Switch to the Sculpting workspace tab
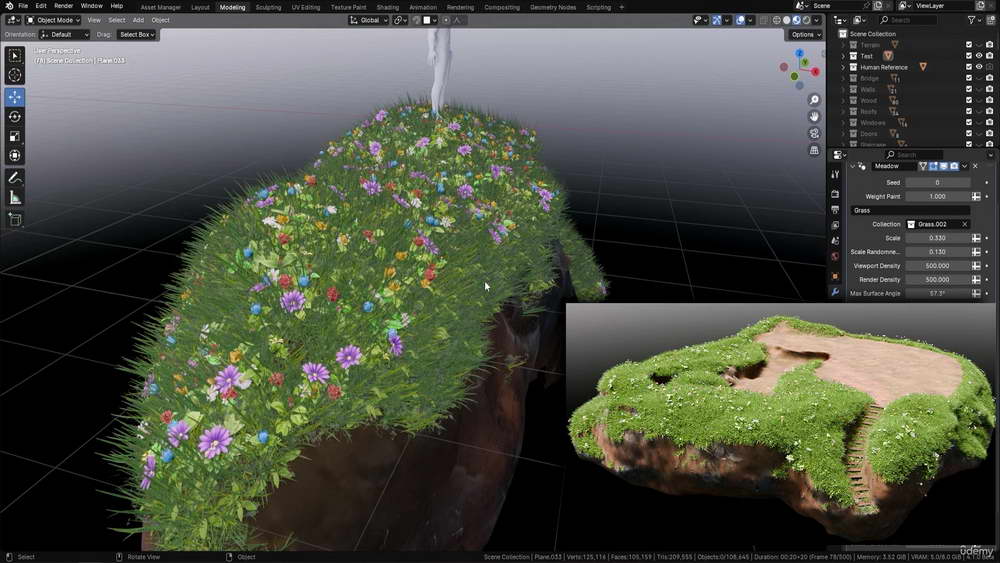The height and width of the screenshot is (563, 1000). point(268,7)
